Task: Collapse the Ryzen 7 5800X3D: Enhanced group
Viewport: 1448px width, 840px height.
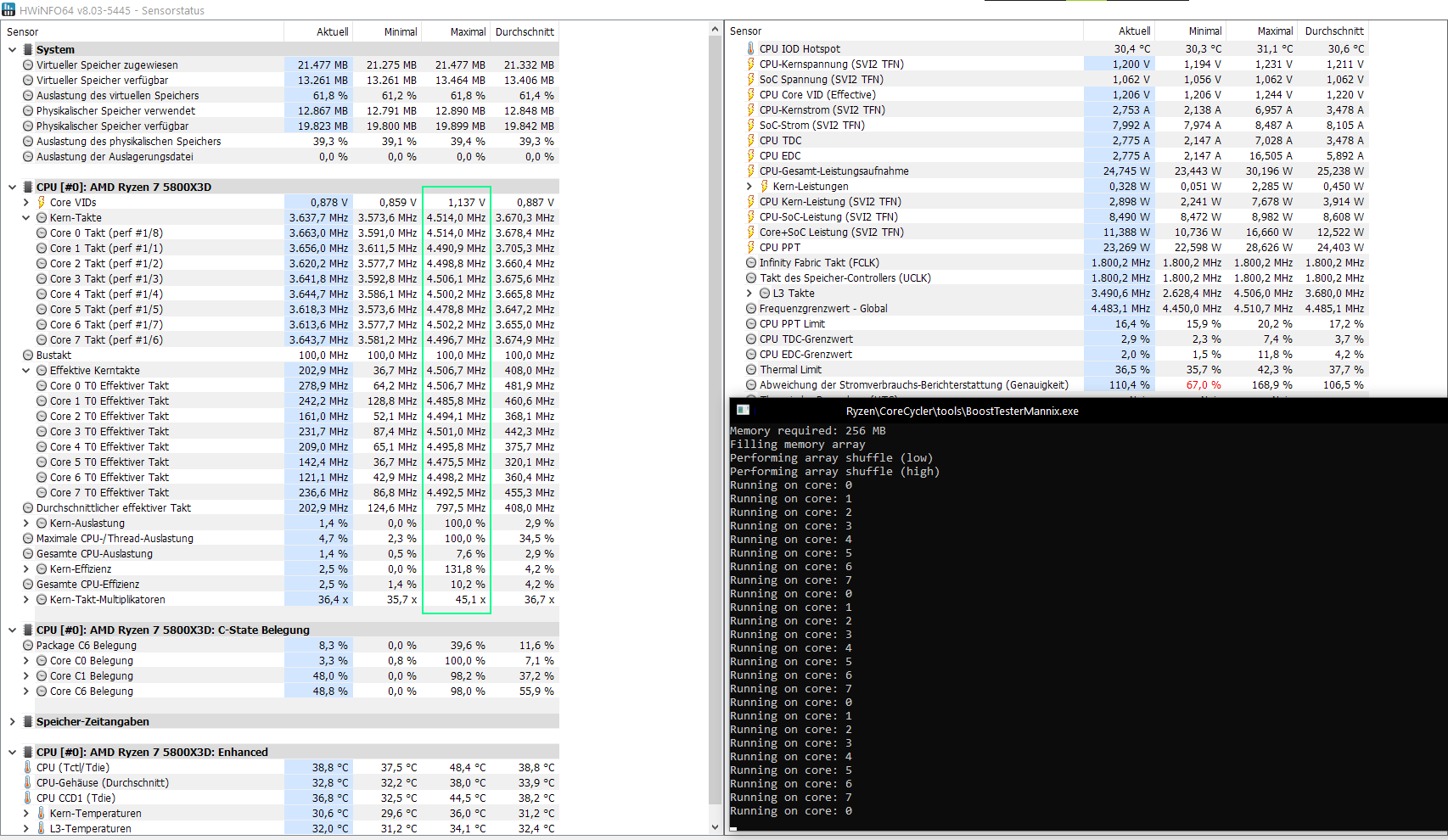Action: pos(12,752)
